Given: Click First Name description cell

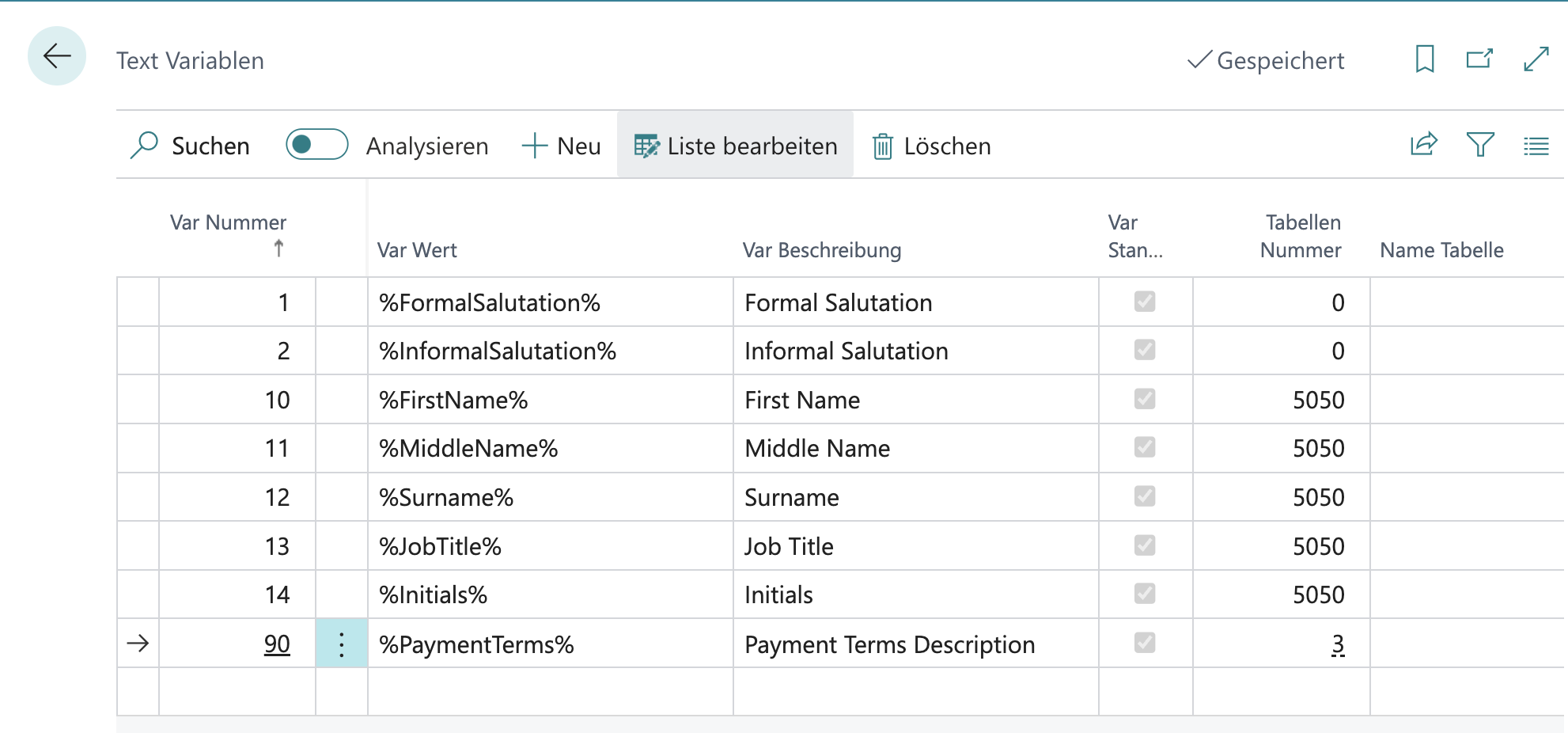Looking at the screenshot, I should coord(916,400).
